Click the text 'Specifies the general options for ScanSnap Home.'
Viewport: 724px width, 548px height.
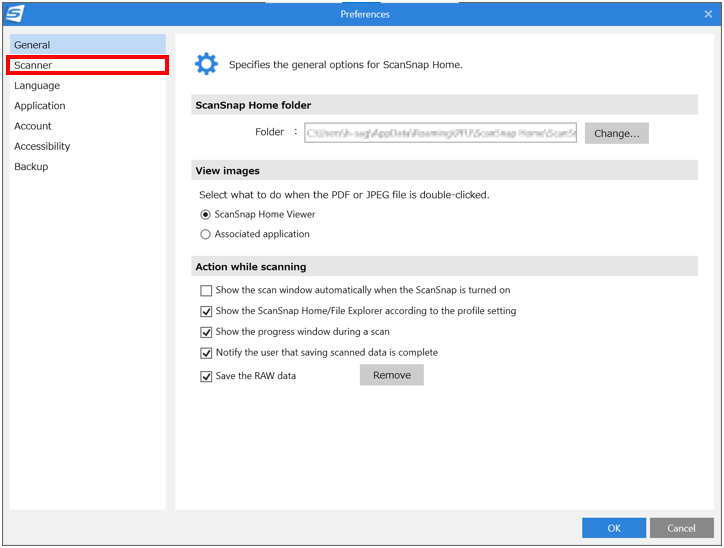pos(345,65)
